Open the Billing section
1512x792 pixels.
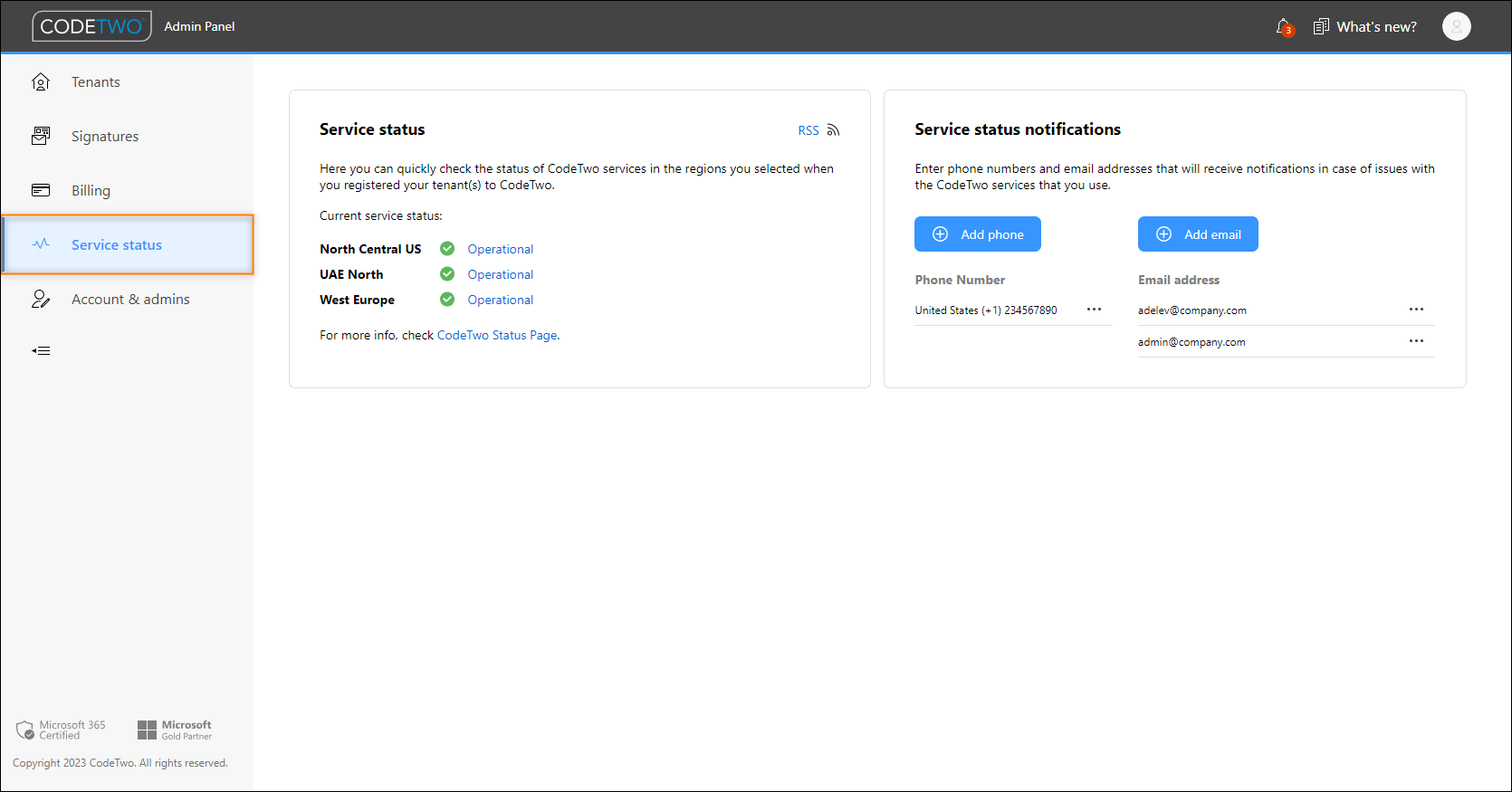click(x=91, y=191)
